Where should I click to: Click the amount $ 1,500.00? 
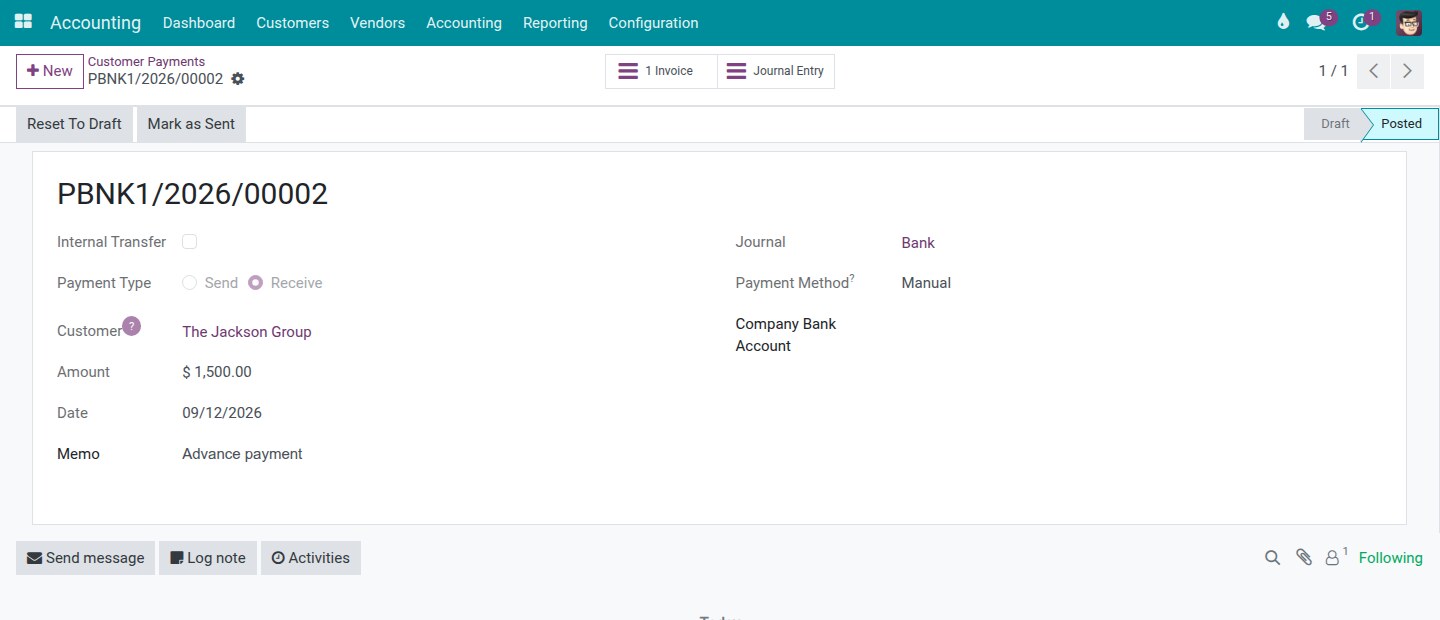(x=217, y=372)
